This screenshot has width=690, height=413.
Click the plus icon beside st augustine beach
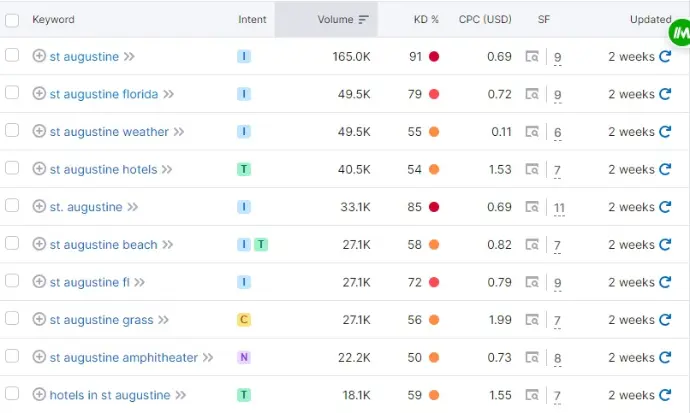pos(39,245)
